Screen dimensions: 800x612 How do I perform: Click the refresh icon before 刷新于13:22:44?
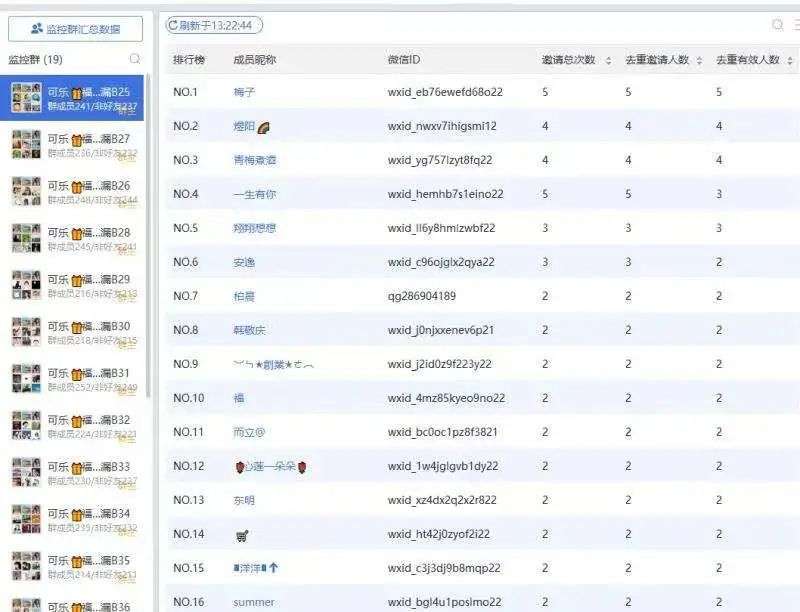point(173,25)
